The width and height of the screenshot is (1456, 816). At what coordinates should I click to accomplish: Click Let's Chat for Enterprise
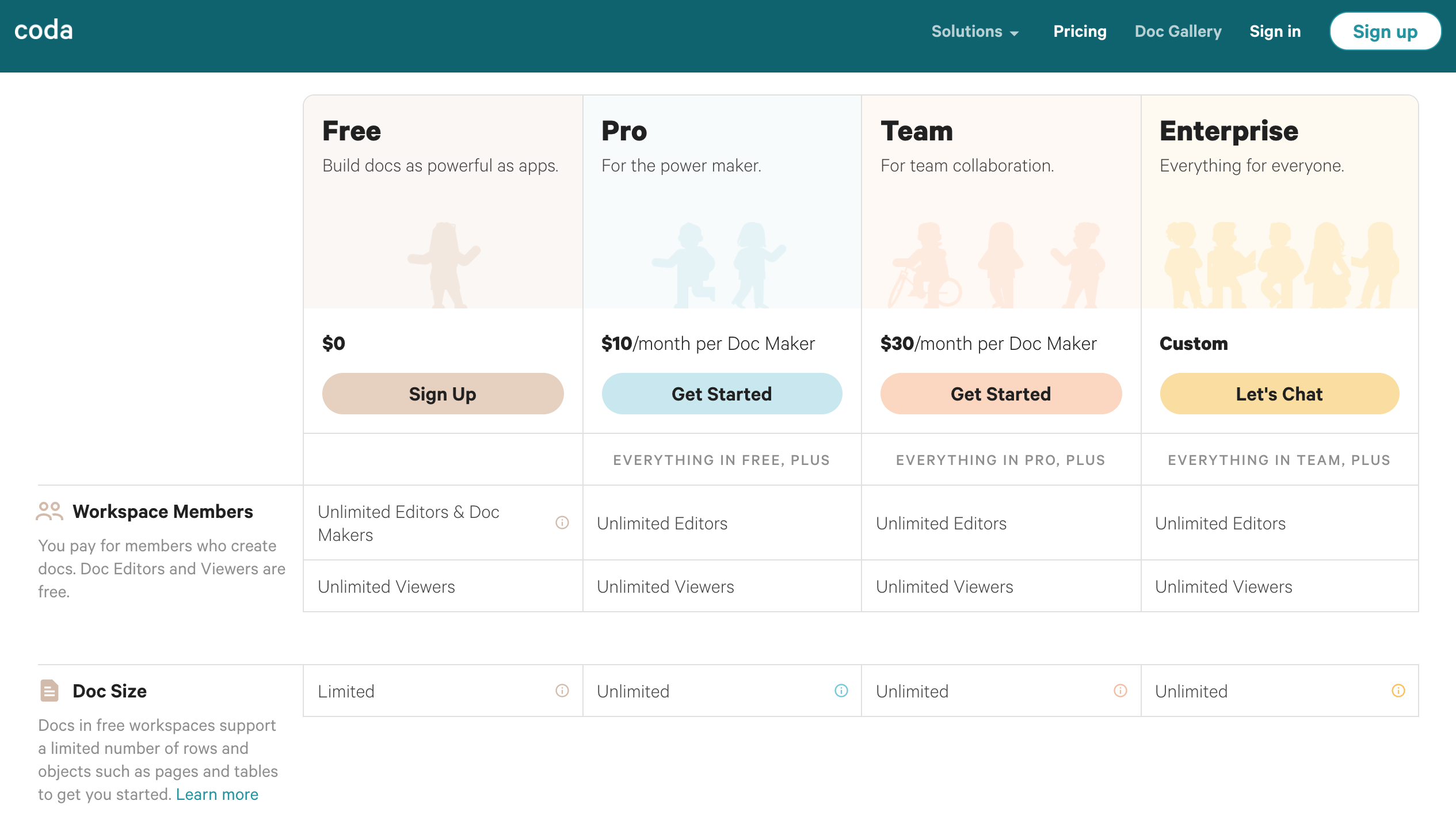coord(1279,394)
